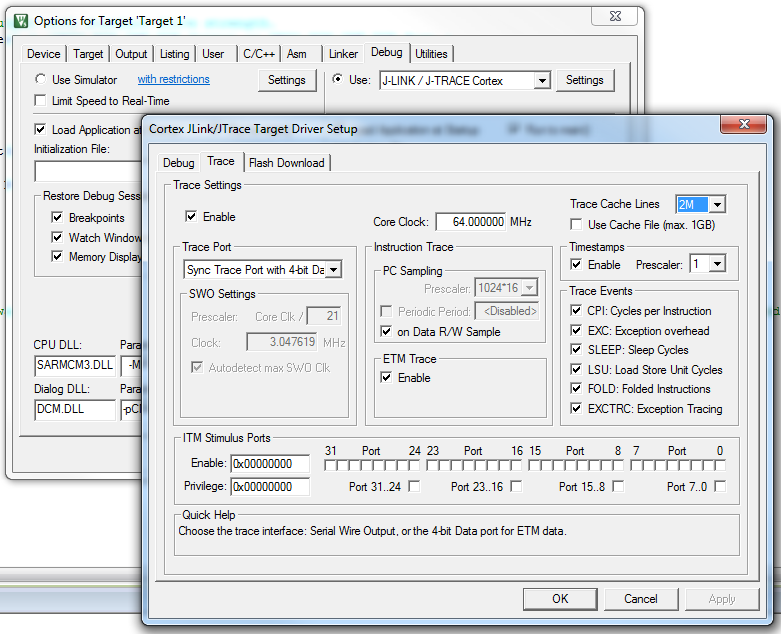Toggle Use Cache File (max. 1GB)
The image size is (782, 634).
pos(576,224)
